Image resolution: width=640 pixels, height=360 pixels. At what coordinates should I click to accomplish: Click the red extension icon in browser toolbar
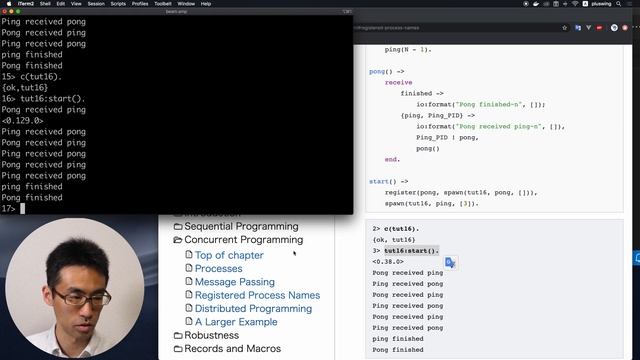click(599, 28)
